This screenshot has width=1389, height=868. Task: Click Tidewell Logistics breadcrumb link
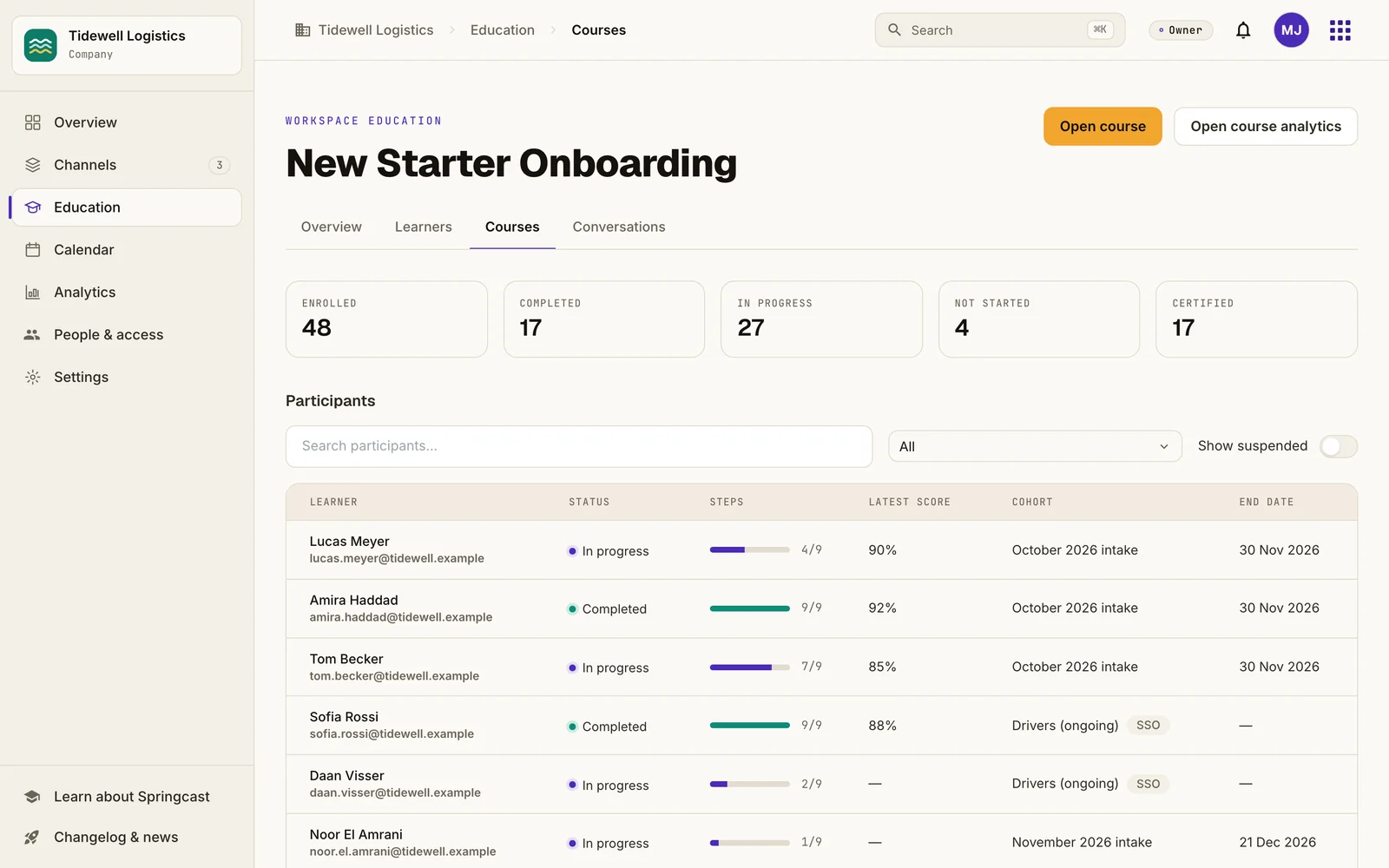coord(376,30)
